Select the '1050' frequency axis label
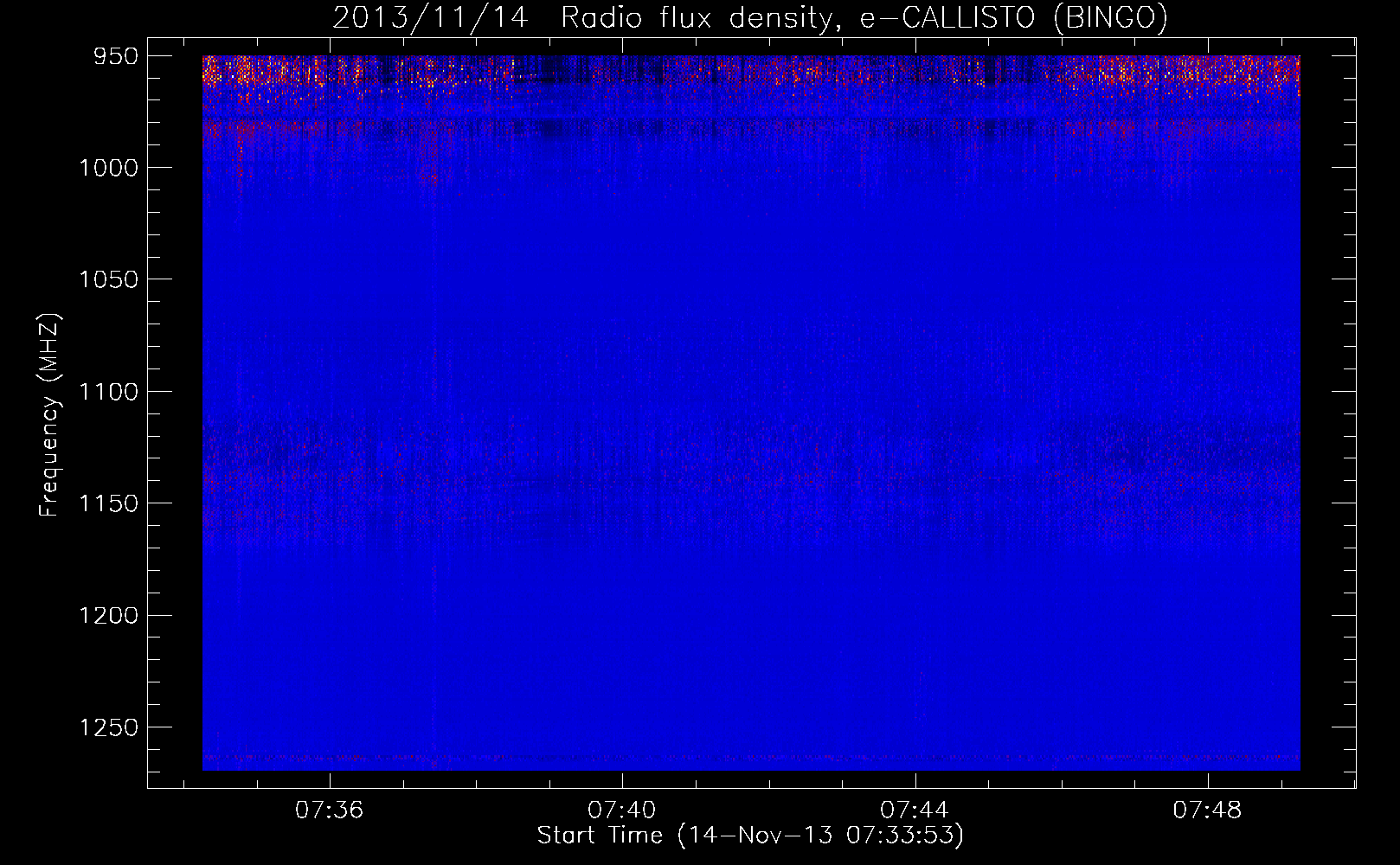 pos(108,279)
